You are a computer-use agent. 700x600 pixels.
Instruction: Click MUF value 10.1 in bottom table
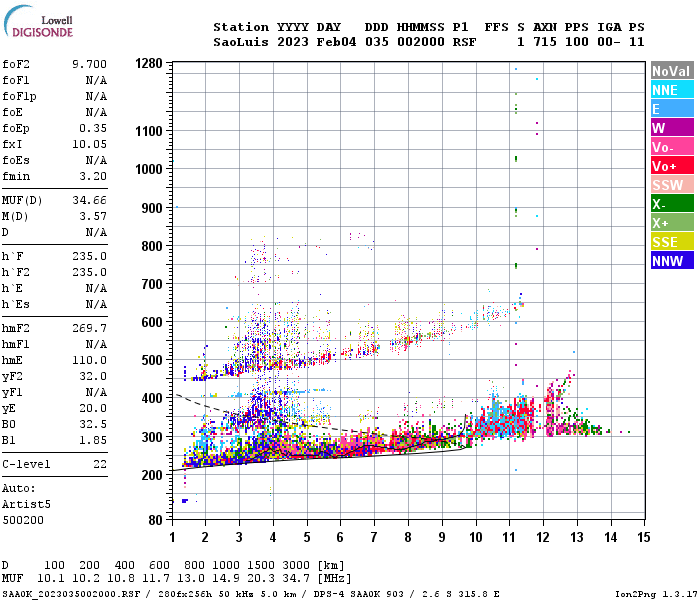click(51, 579)
